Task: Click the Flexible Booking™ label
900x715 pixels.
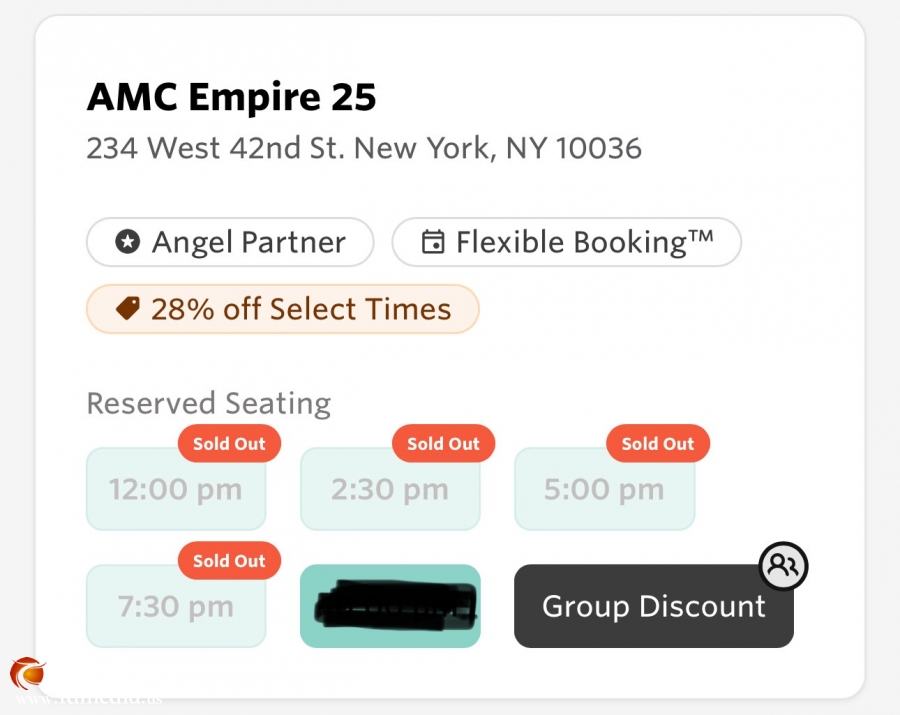Action: [584, 242]
